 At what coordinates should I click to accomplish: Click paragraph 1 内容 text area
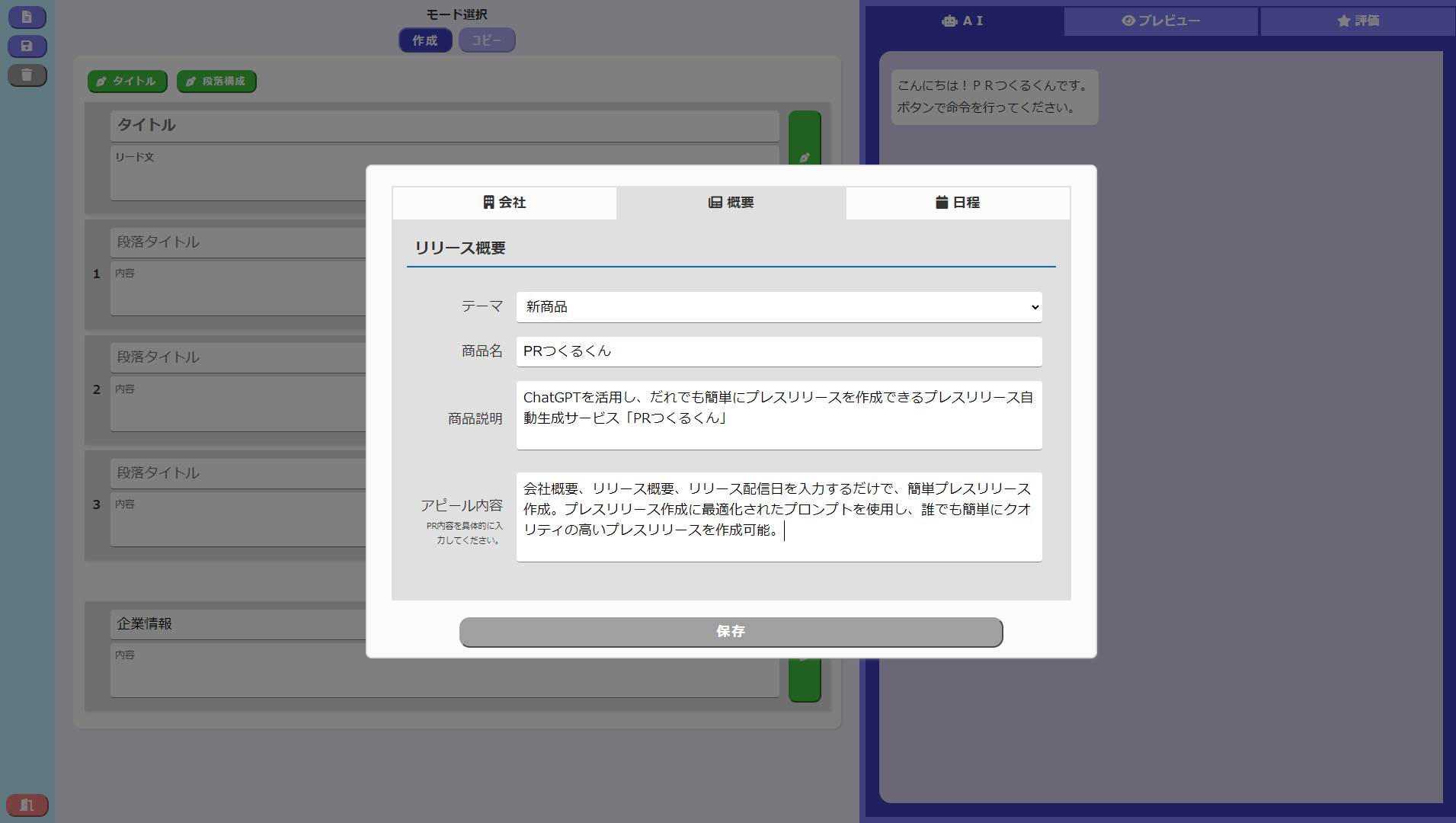[239, 288]
